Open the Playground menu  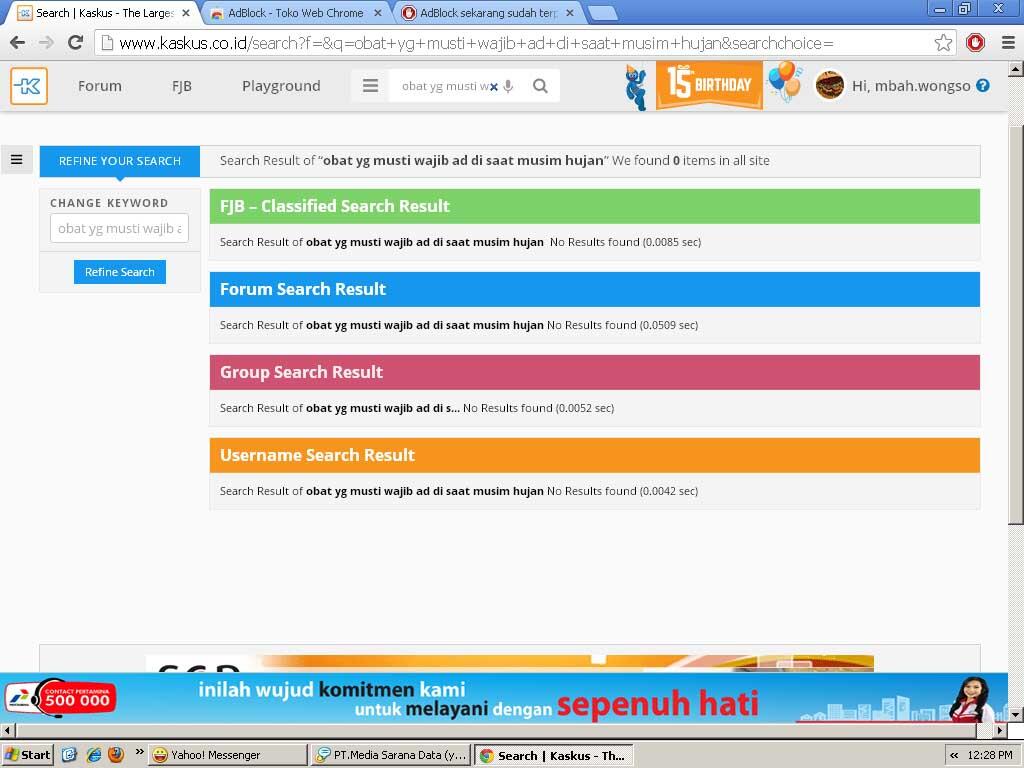pyautogui.click(x=281, y=86)
